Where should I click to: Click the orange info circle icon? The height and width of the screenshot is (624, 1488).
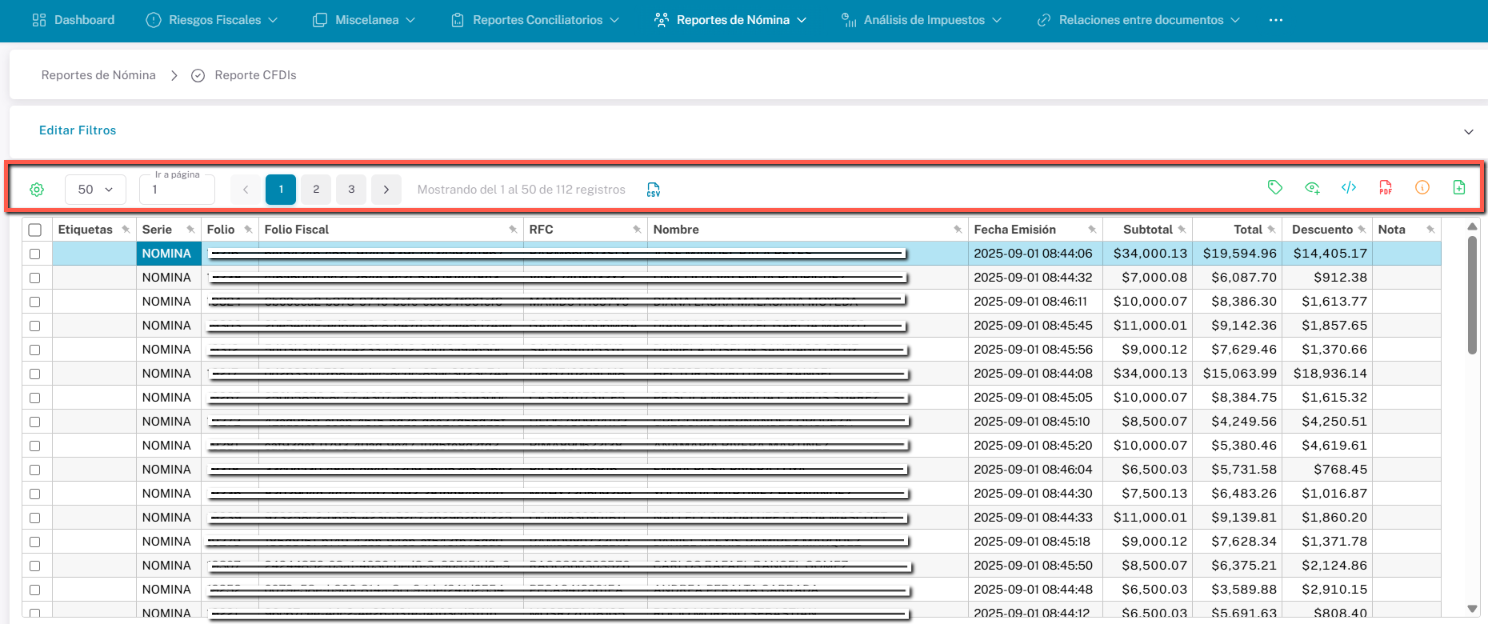pos(1422,187)
